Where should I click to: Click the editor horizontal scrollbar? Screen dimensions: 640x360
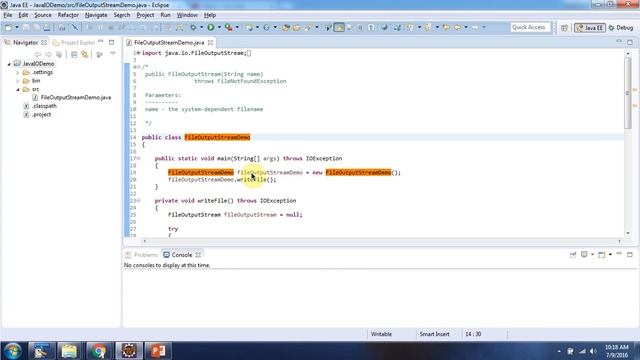(x=382, y=241)
